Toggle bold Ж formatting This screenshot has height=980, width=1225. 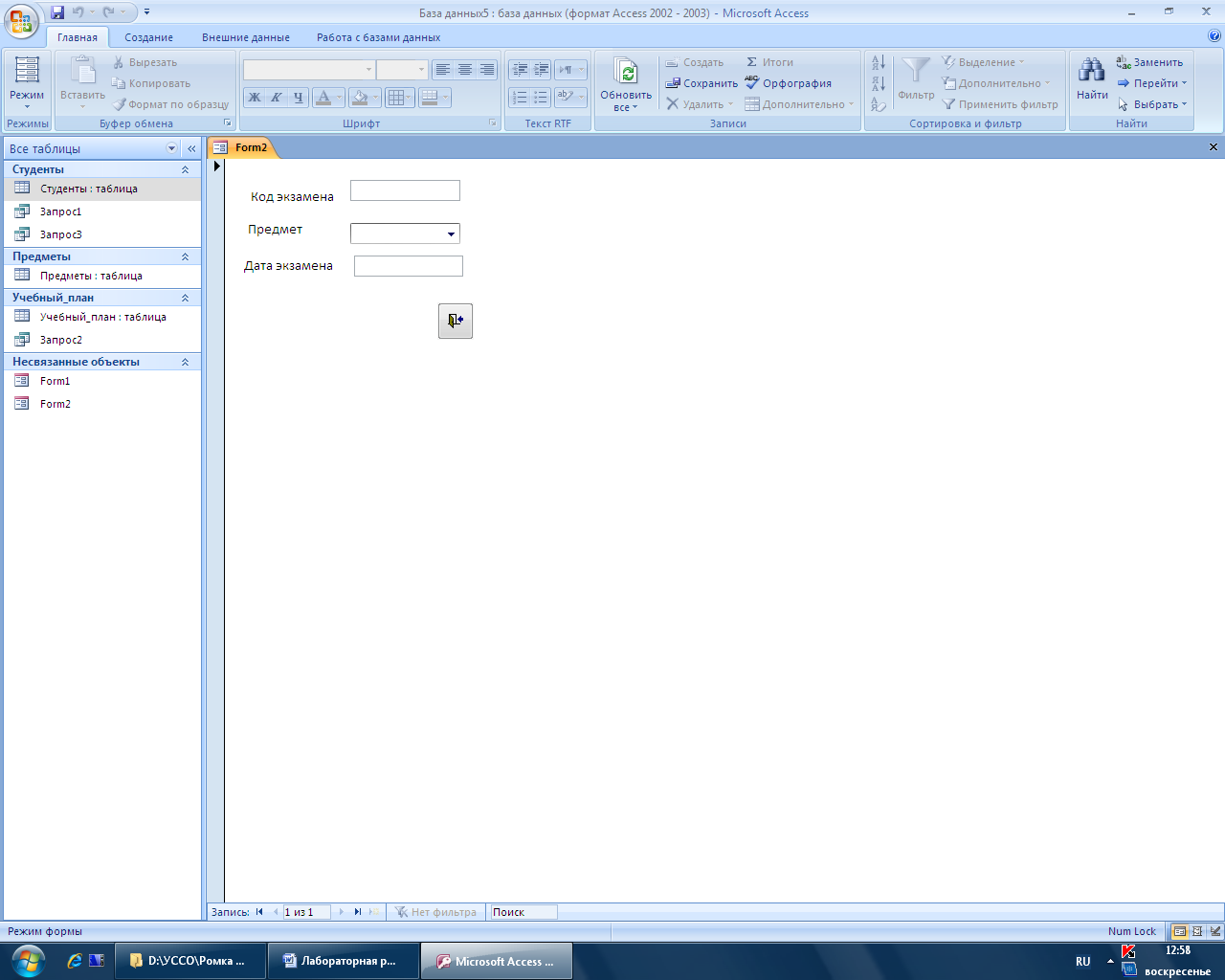point(255,97)
